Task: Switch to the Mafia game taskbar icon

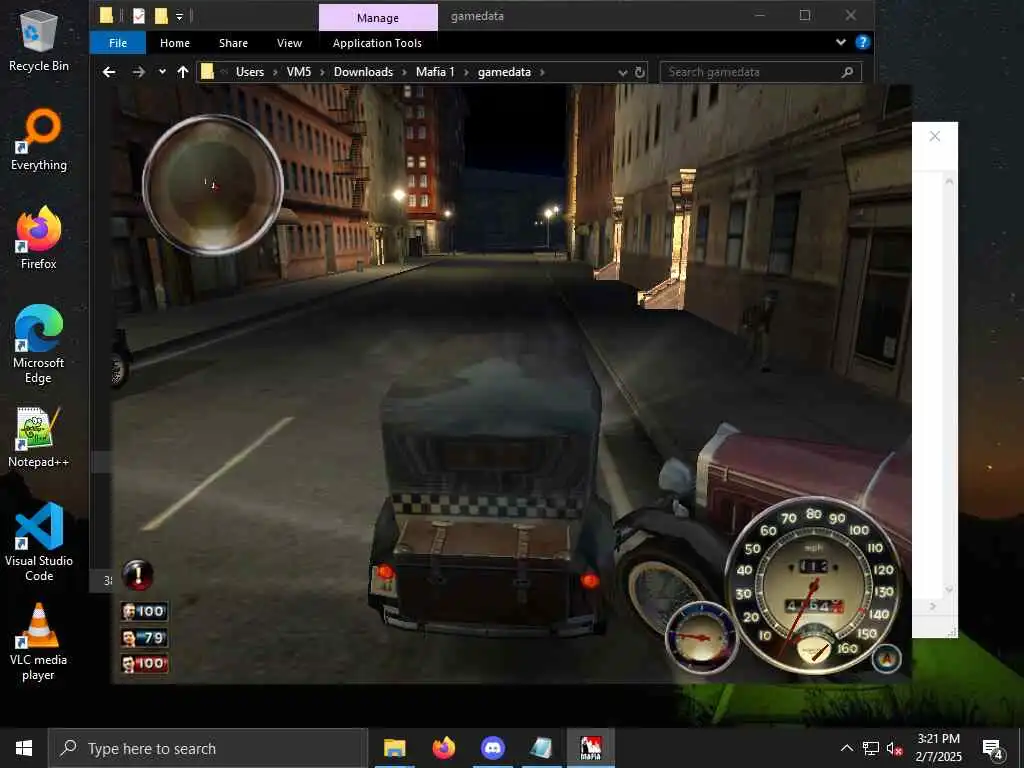Action: click(590, 748)
